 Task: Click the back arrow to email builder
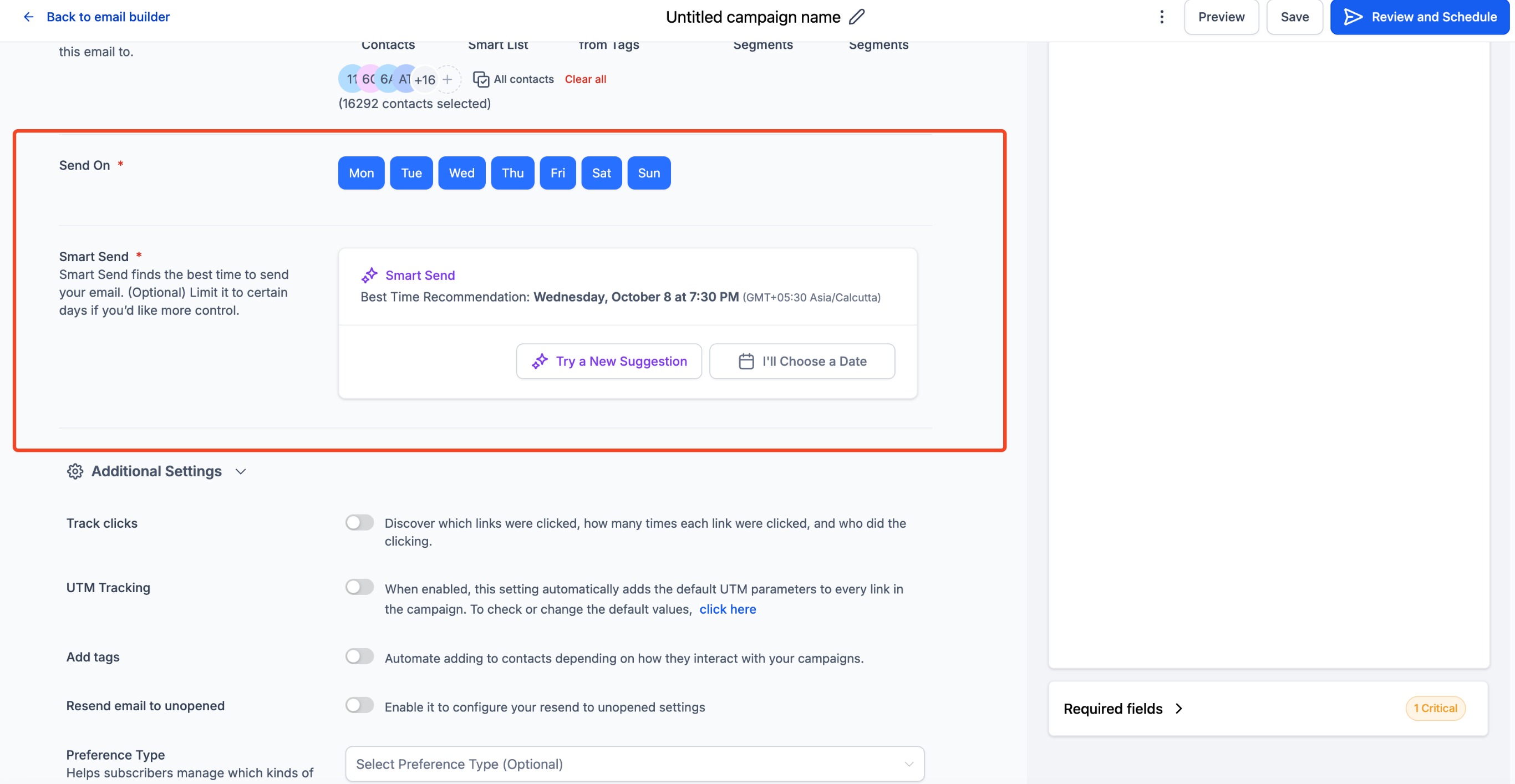[28, 17]
